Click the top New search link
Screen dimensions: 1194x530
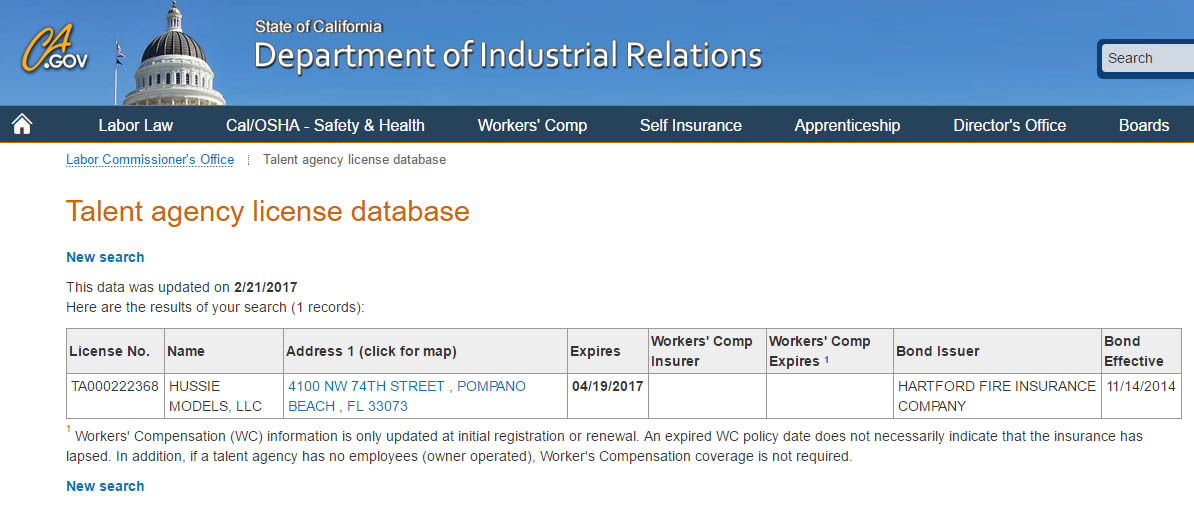(x=105, y=257)
